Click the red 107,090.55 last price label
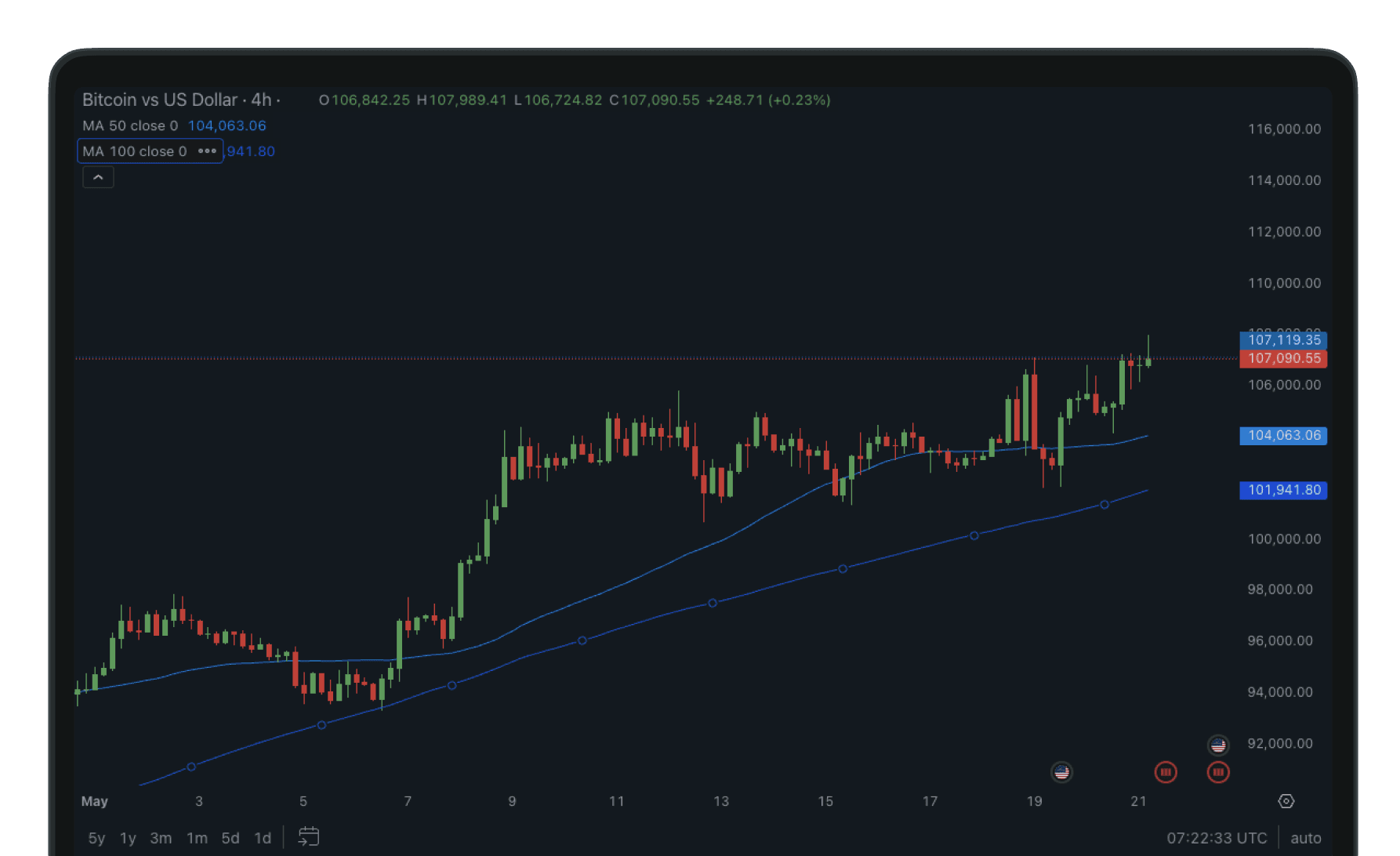Screen dimensions: 1400x856 pyautogui.click(x=1283, y=358)
